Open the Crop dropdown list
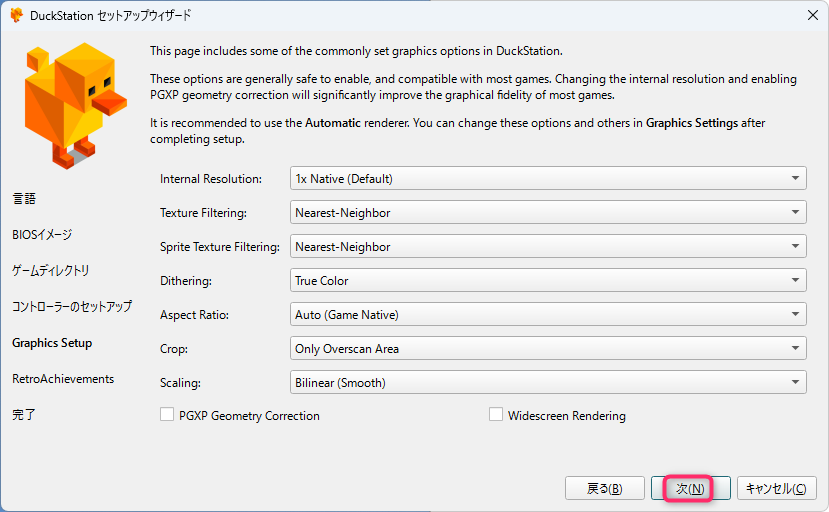829x512 pixels. (x=547, y=349)
